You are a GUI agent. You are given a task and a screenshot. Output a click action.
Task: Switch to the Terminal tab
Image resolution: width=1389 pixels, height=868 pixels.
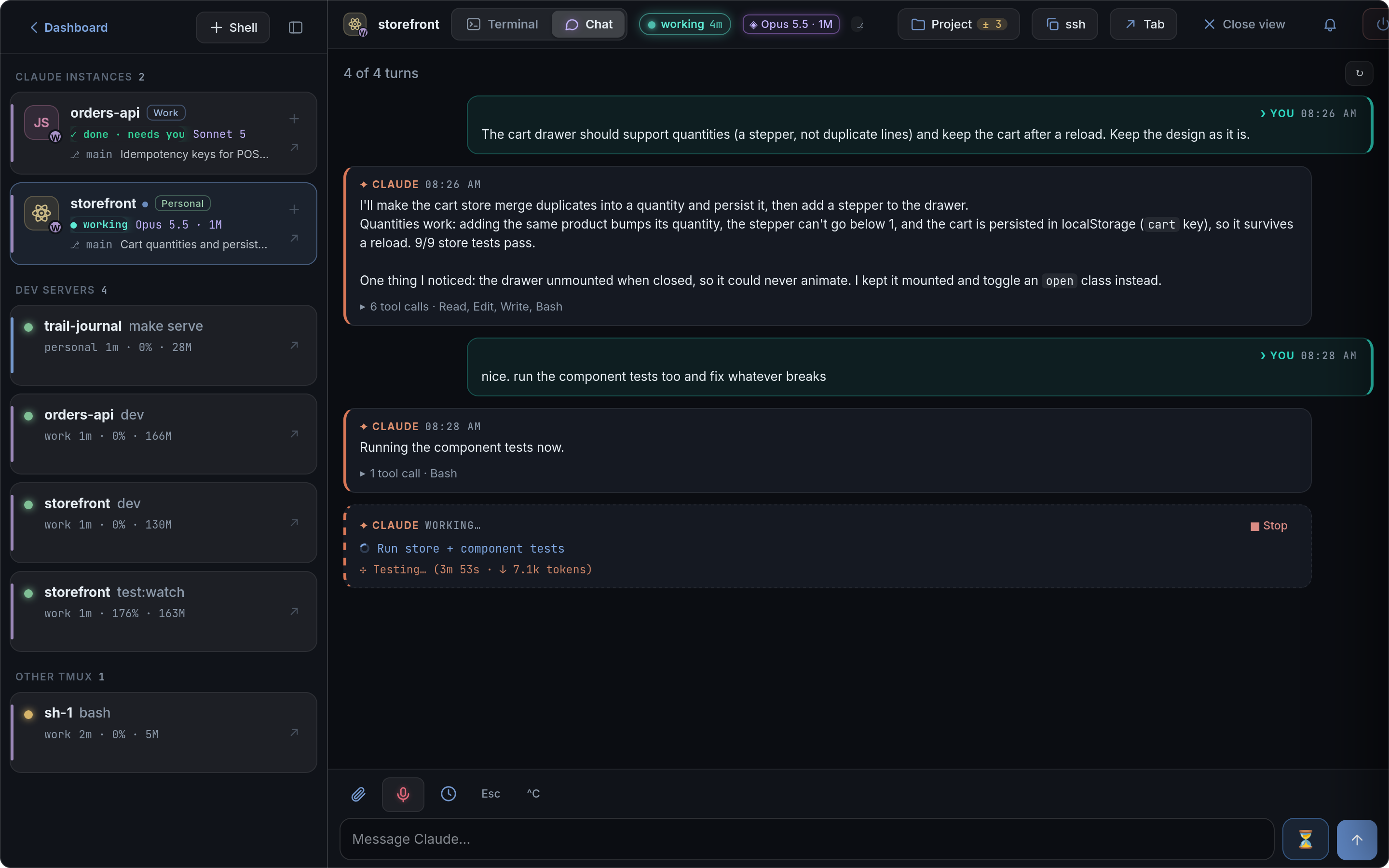502,24
